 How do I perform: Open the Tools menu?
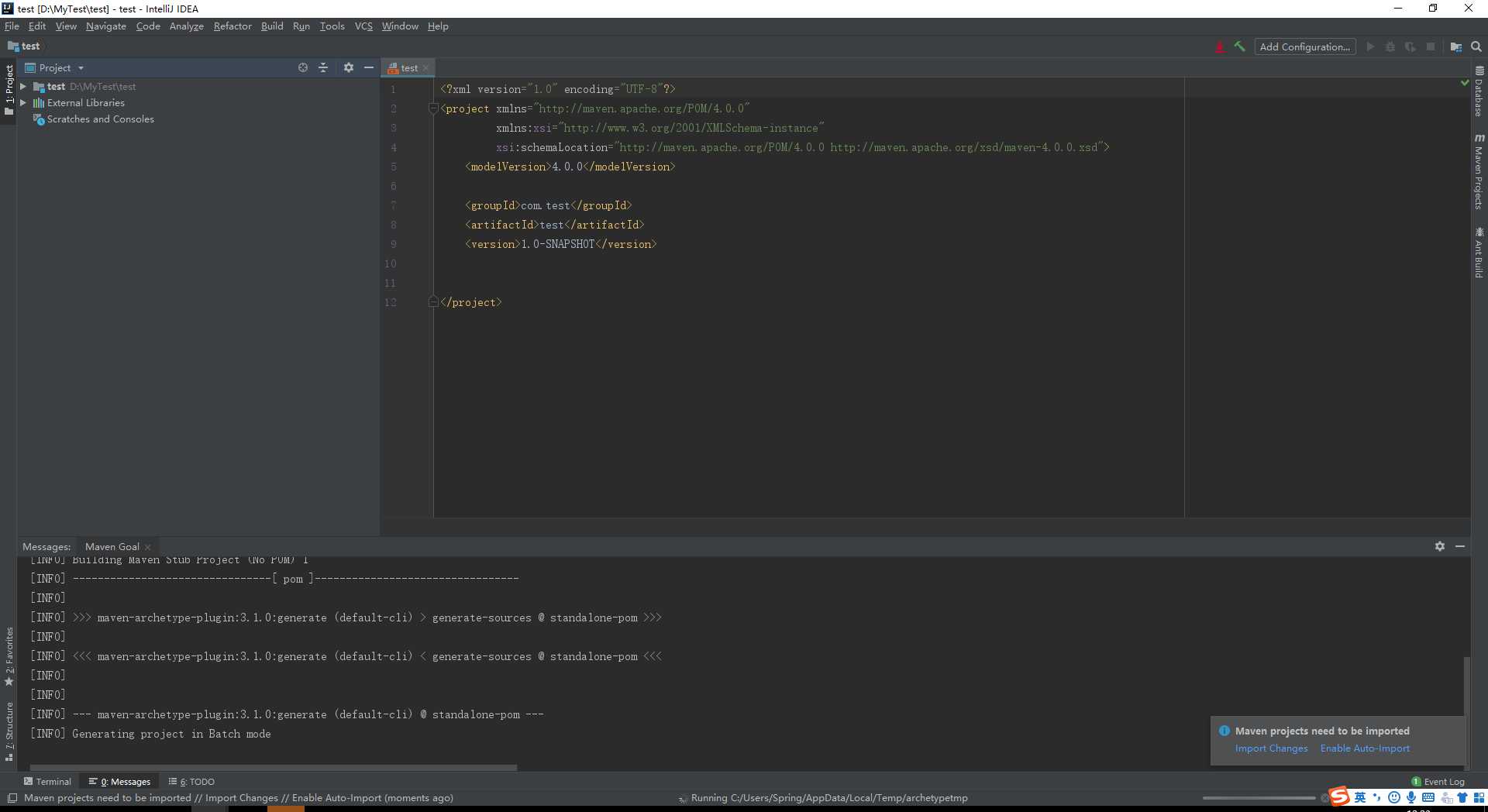332,26
